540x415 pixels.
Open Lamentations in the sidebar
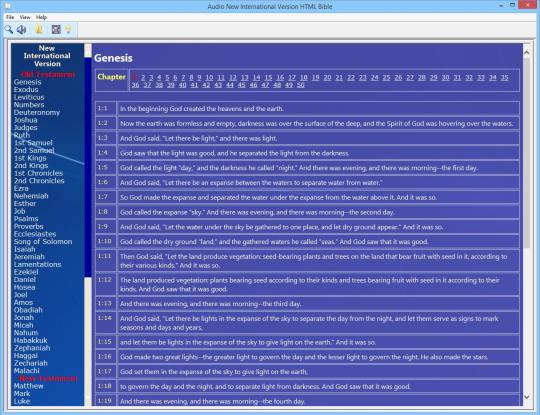[x=38, y=264]
